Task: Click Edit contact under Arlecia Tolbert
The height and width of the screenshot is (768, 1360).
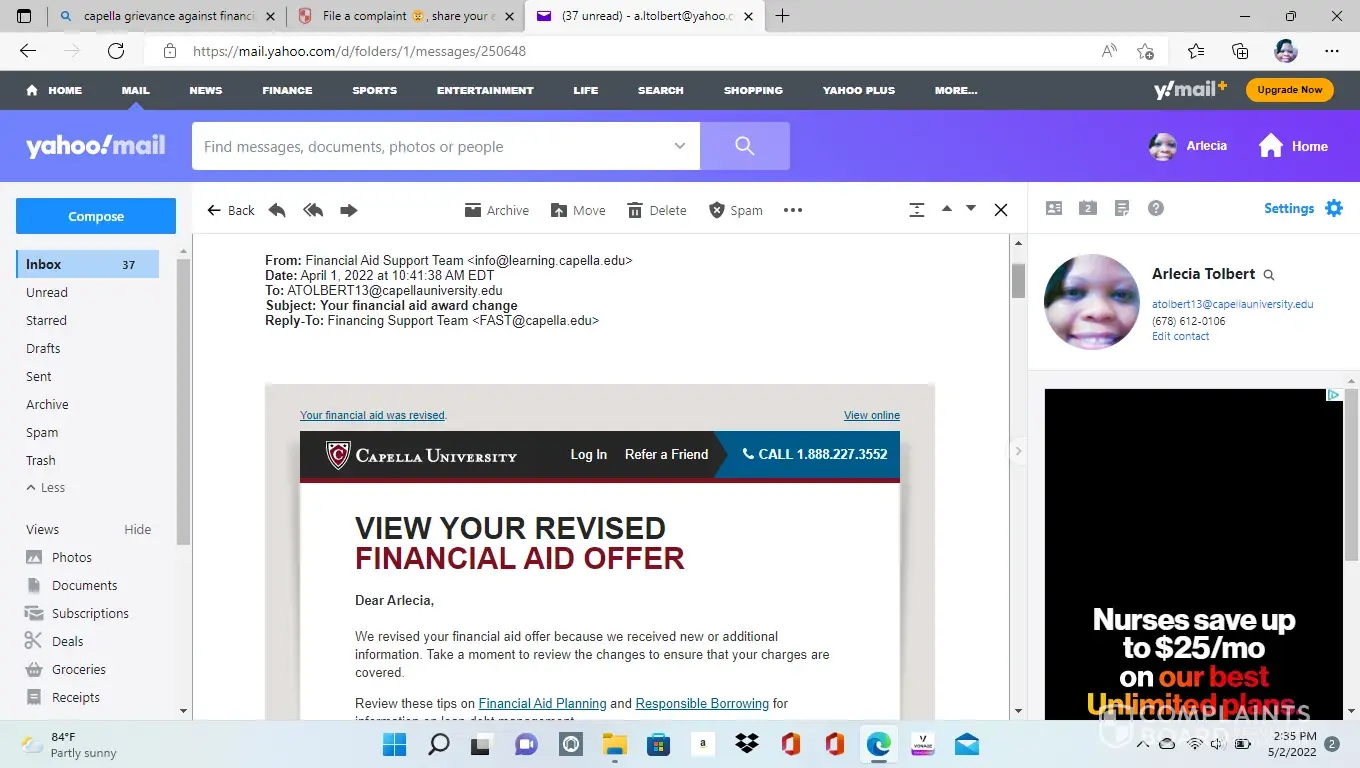Action: pyautogui.click(x=1181, y=336)
